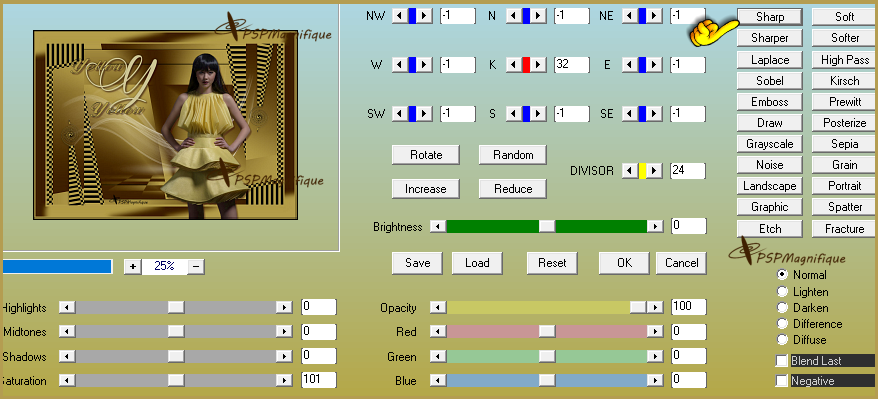Select the Lighten blend mode
Screen dimensions: 878x399
pos(782,292)
